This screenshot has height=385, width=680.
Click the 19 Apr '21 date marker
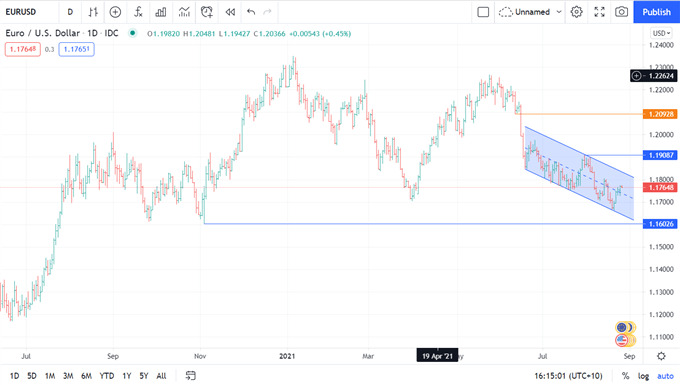(x=437, y=356)
